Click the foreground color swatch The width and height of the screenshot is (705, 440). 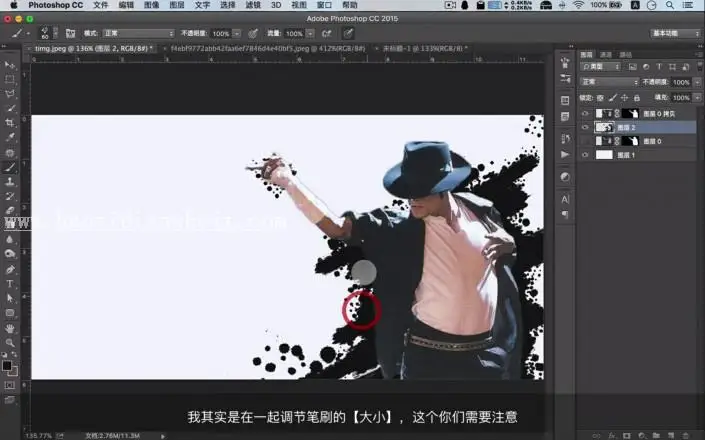tap(7, 365)
